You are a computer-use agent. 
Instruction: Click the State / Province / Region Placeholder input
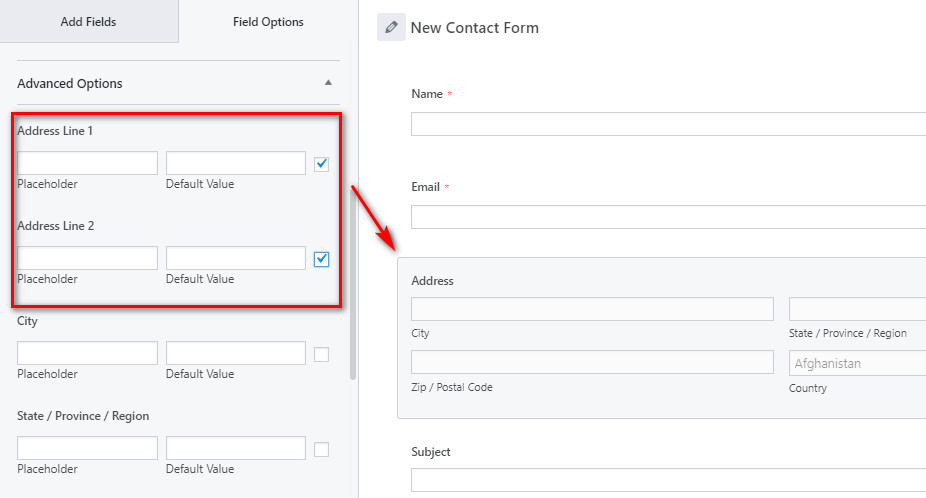coord(87,448)
